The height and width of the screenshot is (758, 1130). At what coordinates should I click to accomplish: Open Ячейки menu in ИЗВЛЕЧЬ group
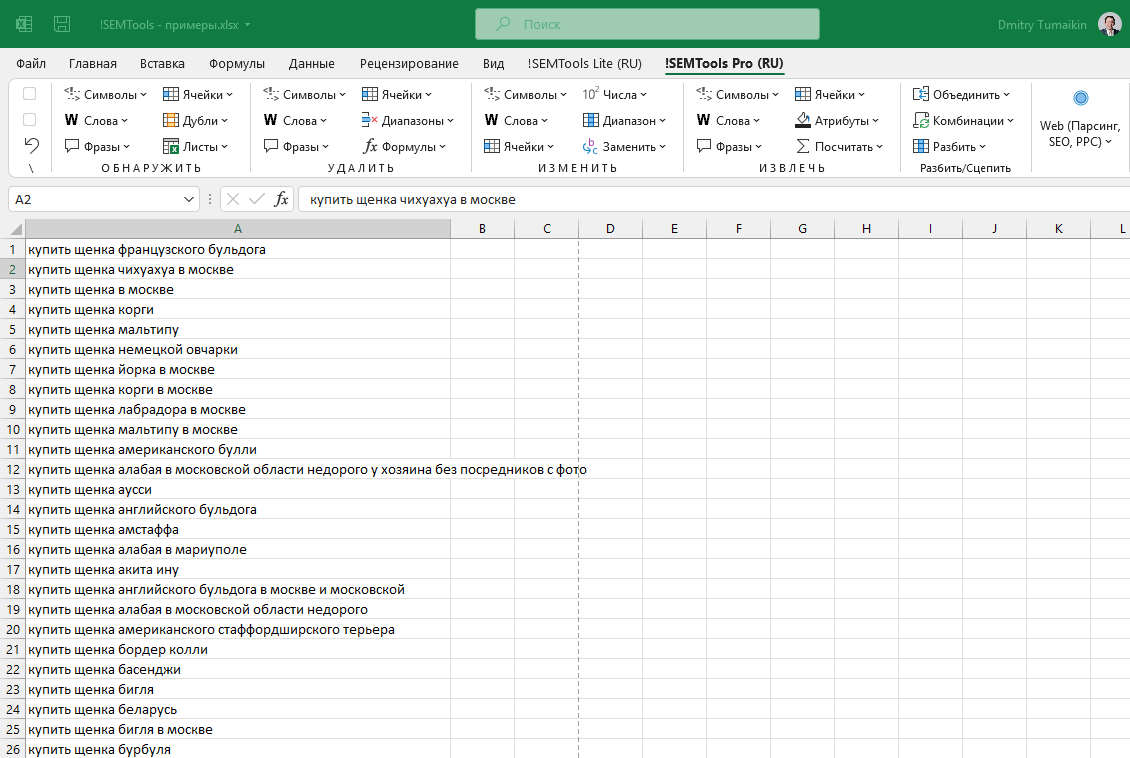829,94
